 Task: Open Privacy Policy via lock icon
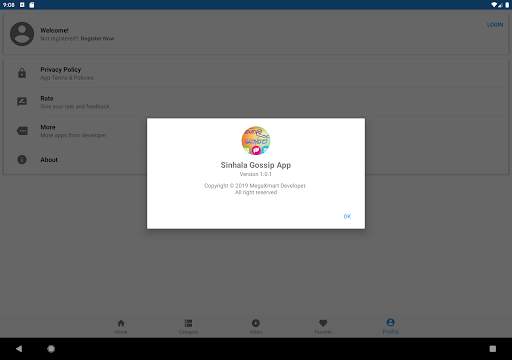[22, 73]
